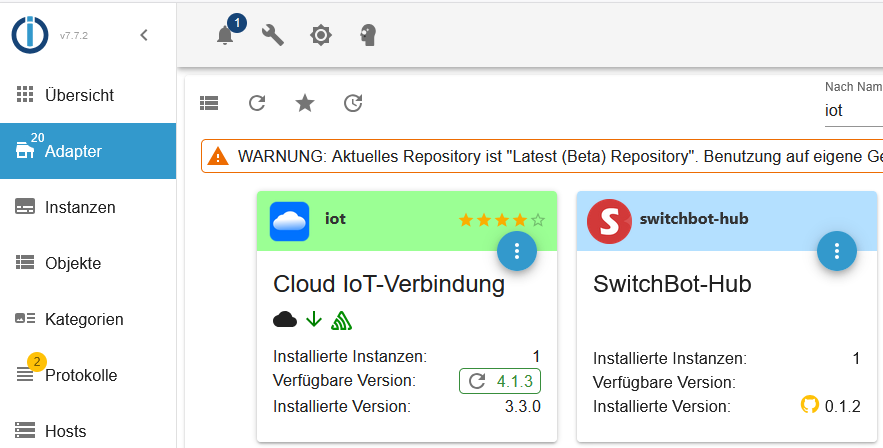Click the ioBroker logo
Image resolution: width=883 pixels, height=448 pixels.
pos(30,35)
